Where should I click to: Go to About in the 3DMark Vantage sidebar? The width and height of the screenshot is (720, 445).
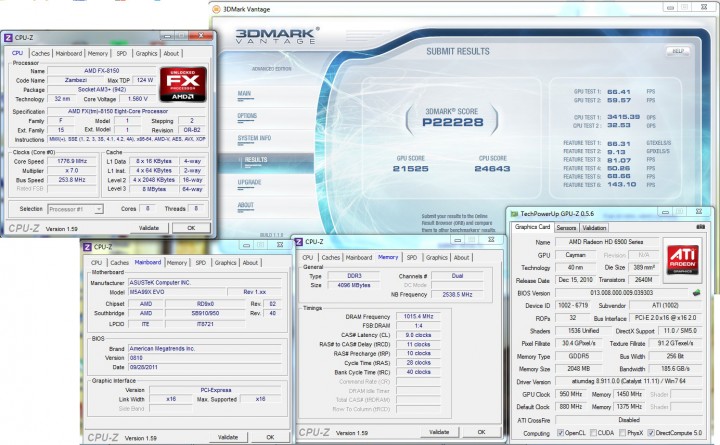coord(245,205)
